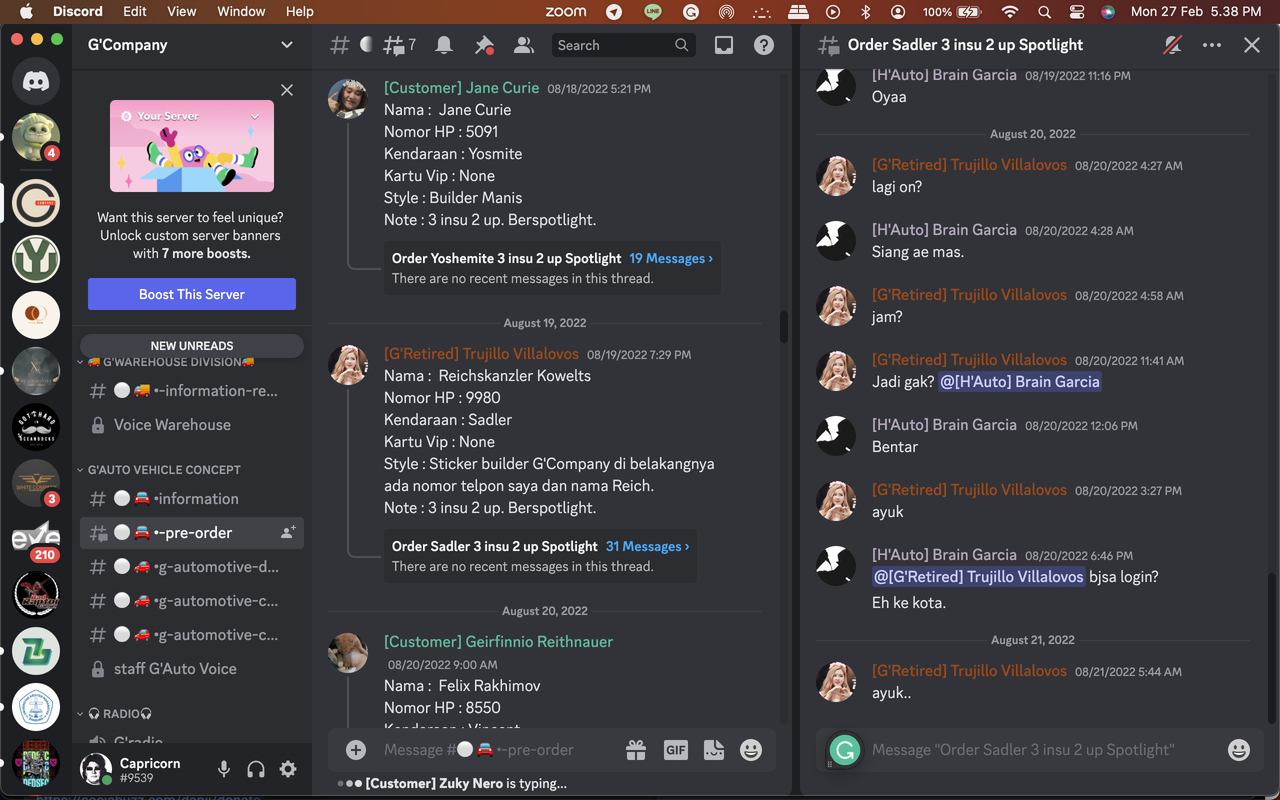Open notification settings bell icon
1280x800 pixels.
click(x=444, y=45)
